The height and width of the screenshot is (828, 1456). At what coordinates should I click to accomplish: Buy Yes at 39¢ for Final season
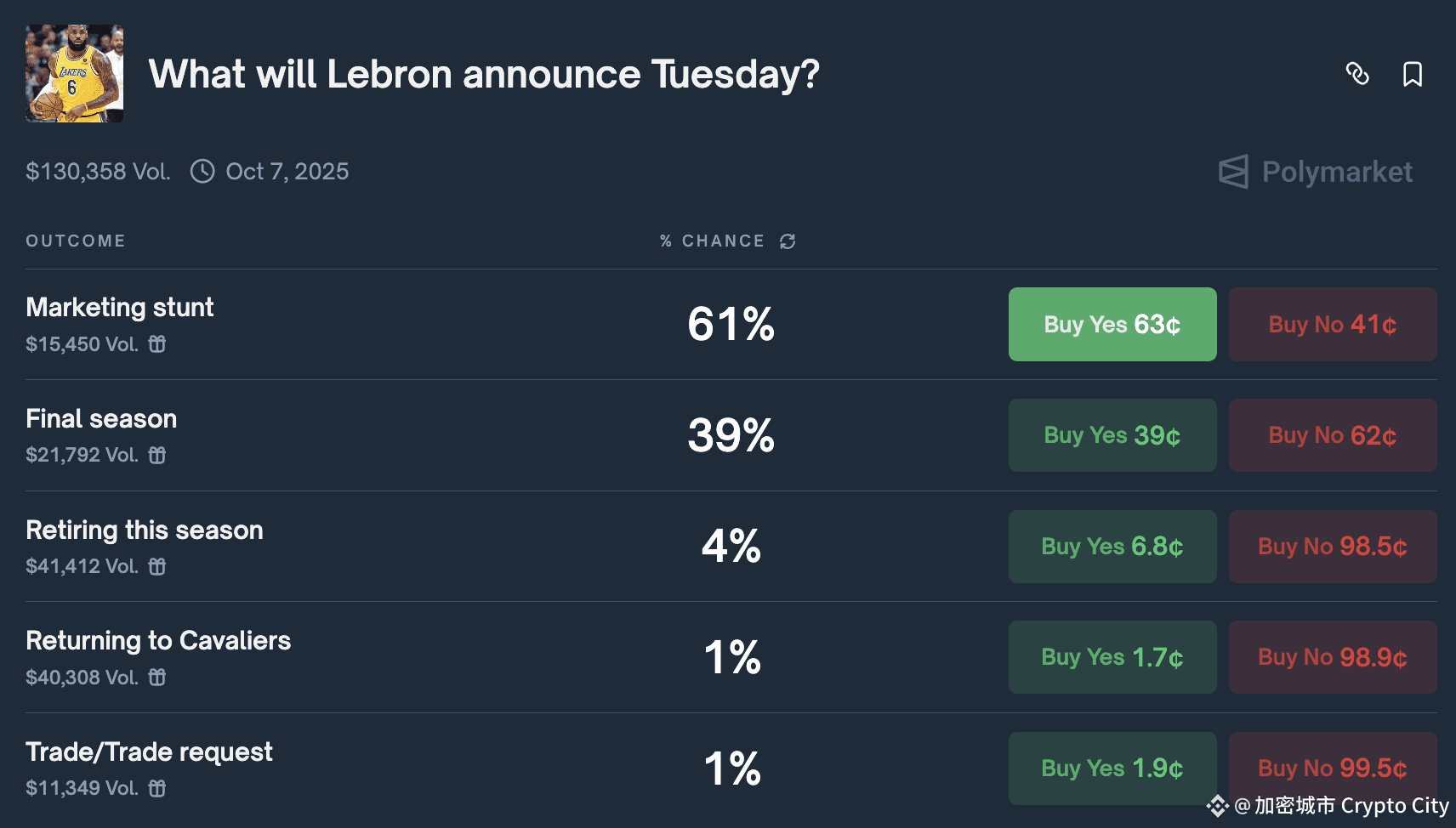coord(1112,435)
